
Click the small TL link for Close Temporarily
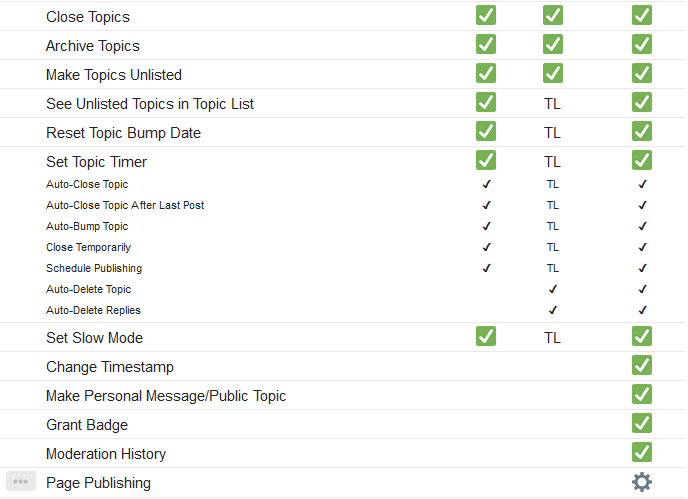point(553,247)
